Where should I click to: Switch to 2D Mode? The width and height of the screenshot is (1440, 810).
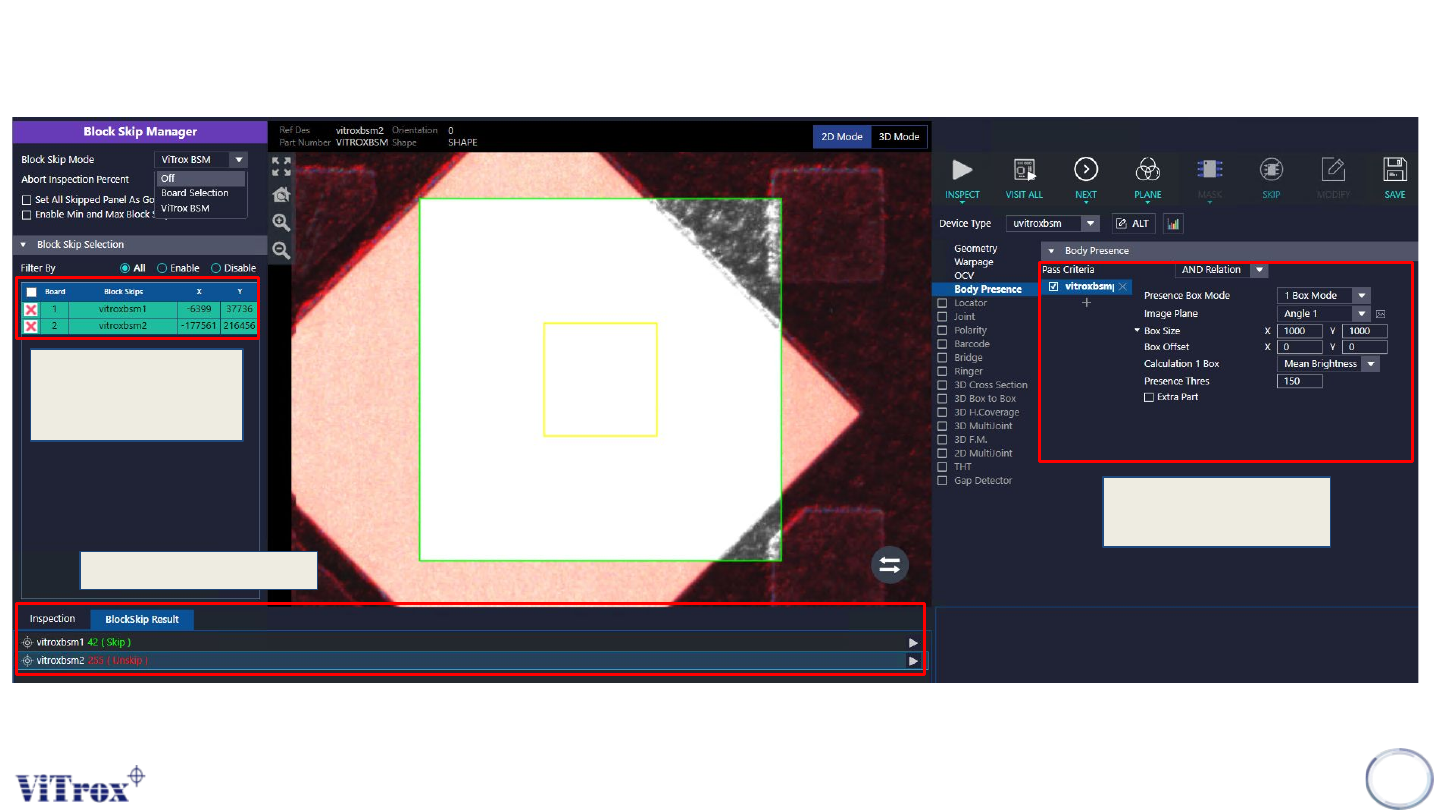click(x=841, y=137)
